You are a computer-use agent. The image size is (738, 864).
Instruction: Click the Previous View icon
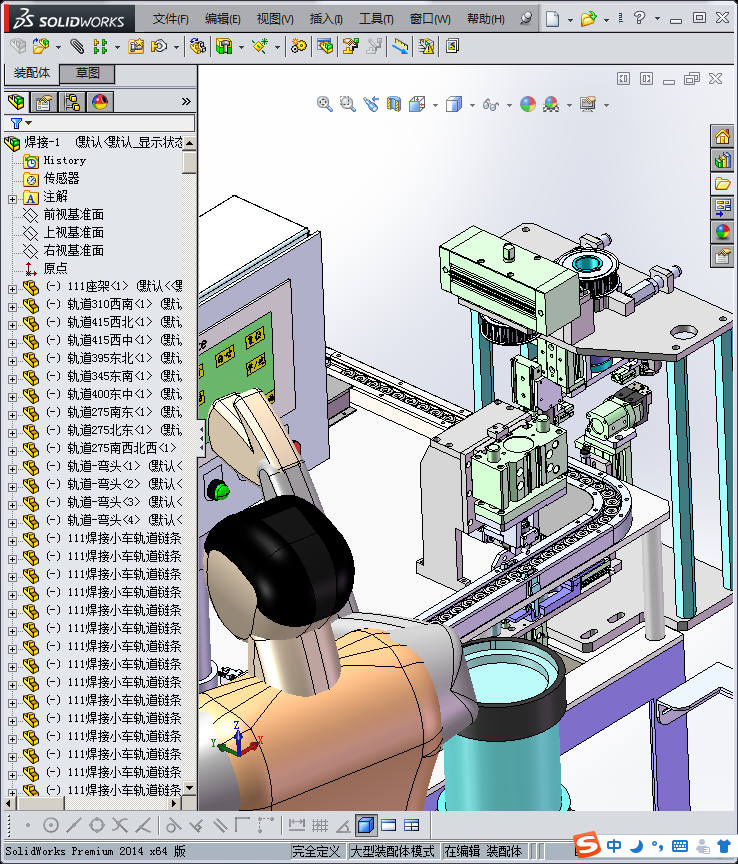(370, 104)
